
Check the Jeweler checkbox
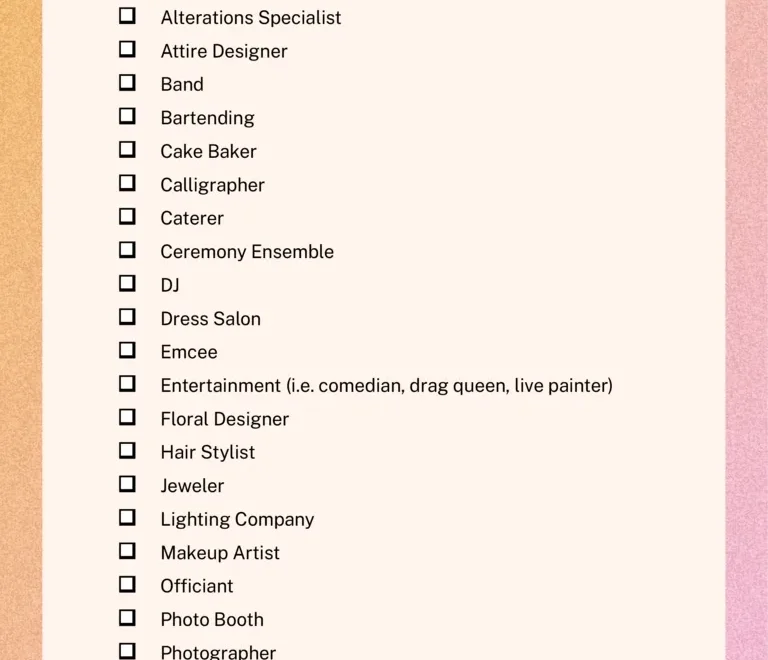(127, 484)
